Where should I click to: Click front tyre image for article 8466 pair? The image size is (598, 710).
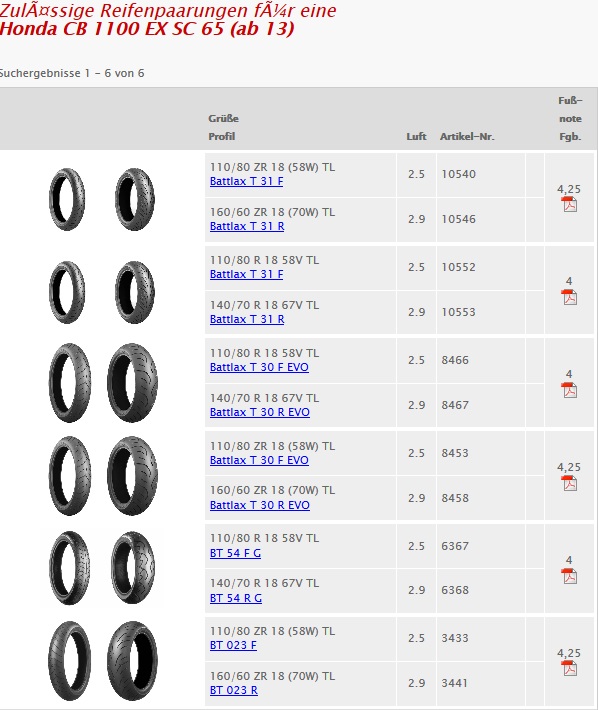click(x=69, y=383)
